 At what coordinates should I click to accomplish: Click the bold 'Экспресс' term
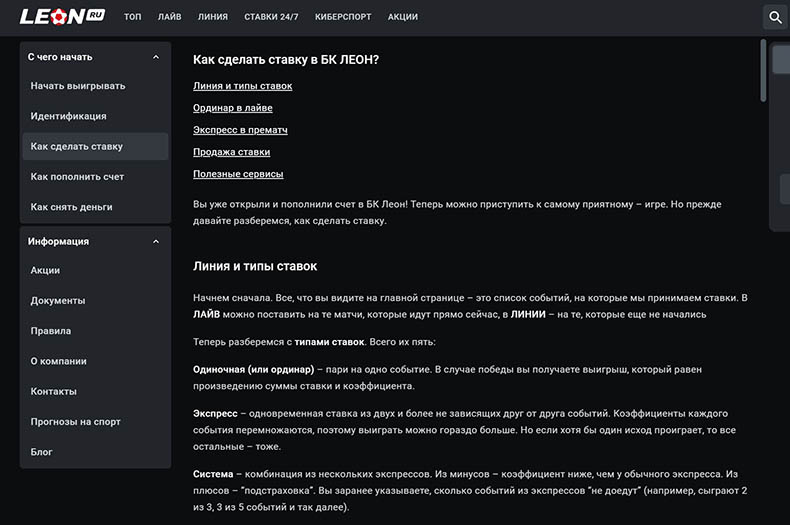(215, 414)
